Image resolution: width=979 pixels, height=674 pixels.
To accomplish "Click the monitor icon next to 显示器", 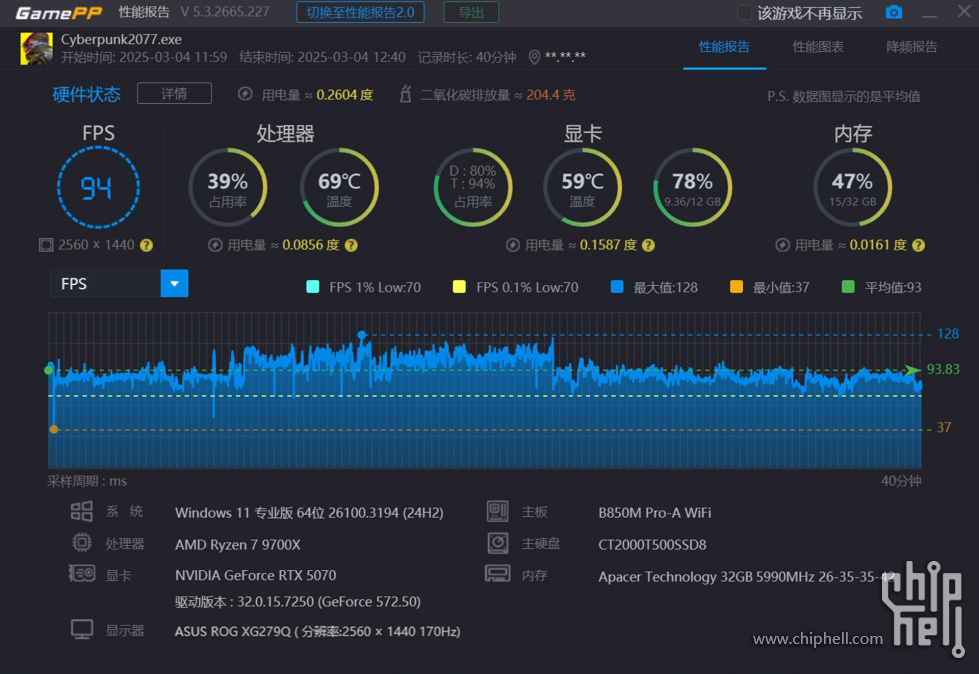I will click(82, 630).
